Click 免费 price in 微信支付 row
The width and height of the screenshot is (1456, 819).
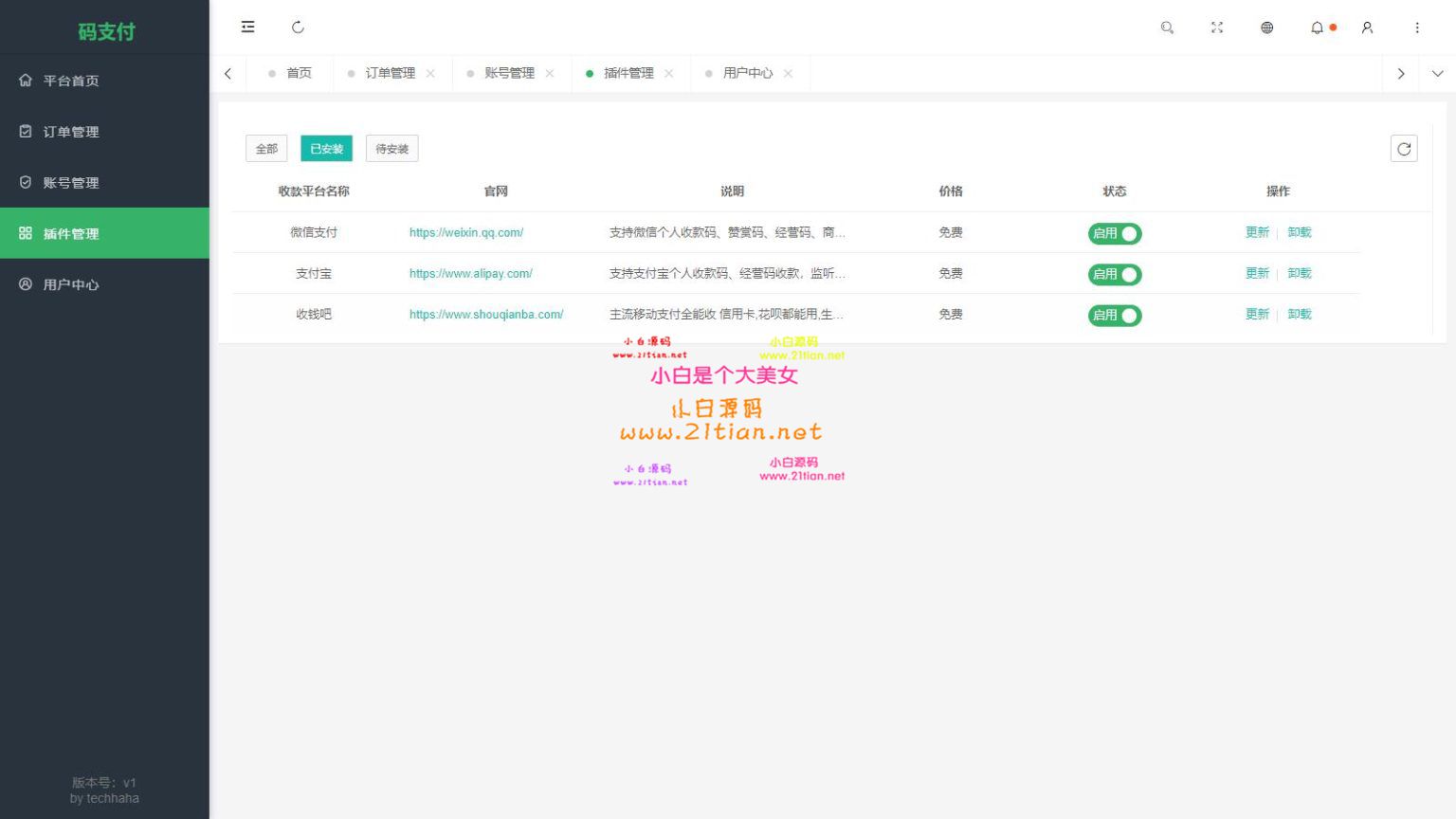(x=951, y=232)
